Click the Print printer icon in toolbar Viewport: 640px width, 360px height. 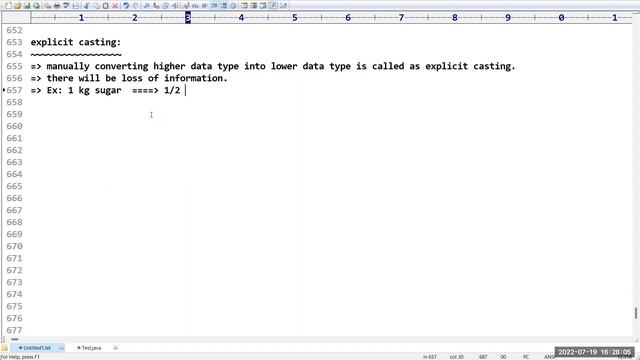point(57,6)
